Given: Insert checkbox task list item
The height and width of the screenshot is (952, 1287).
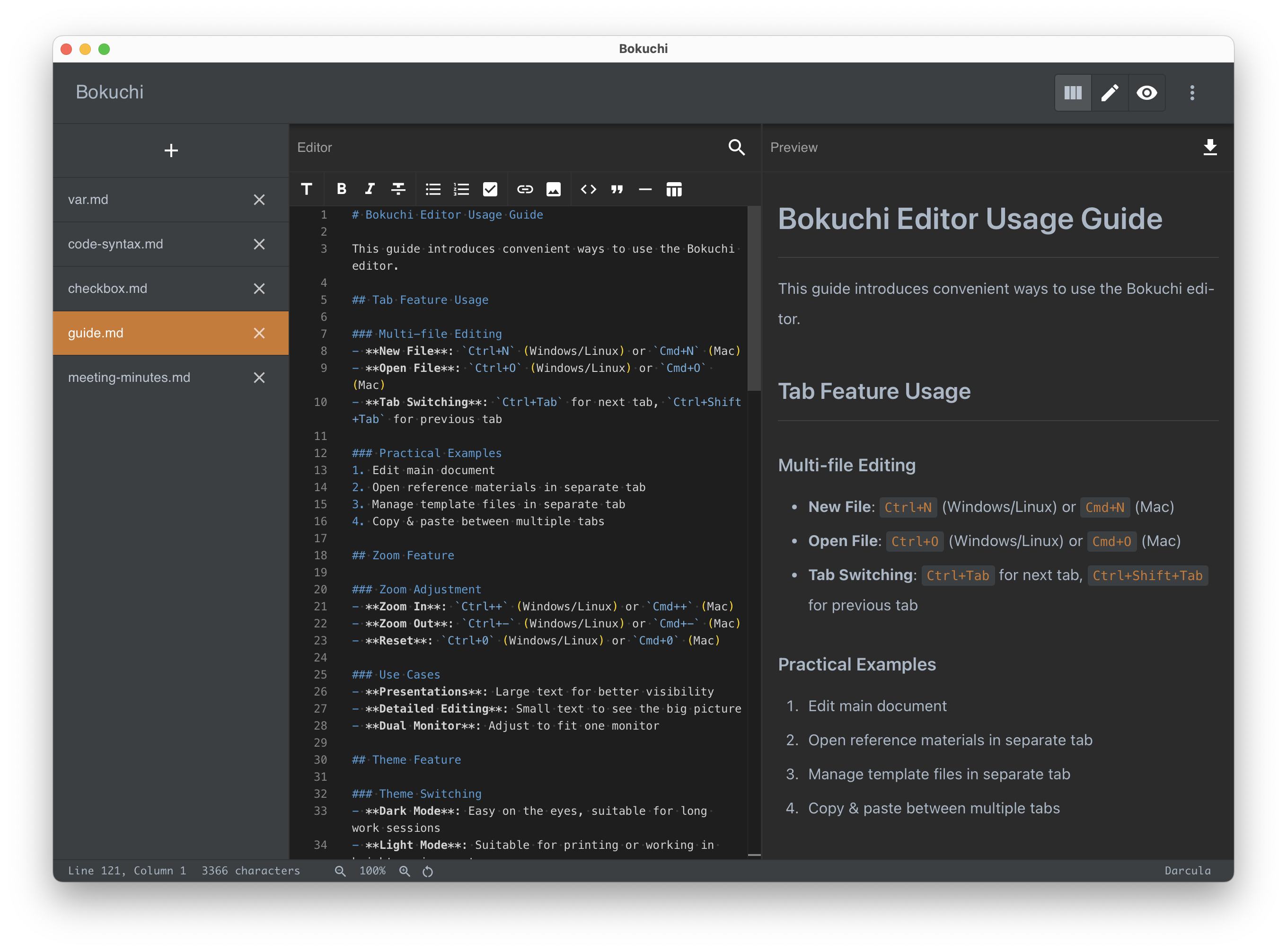Looking at the screenshot, I should tap(490, 189).
